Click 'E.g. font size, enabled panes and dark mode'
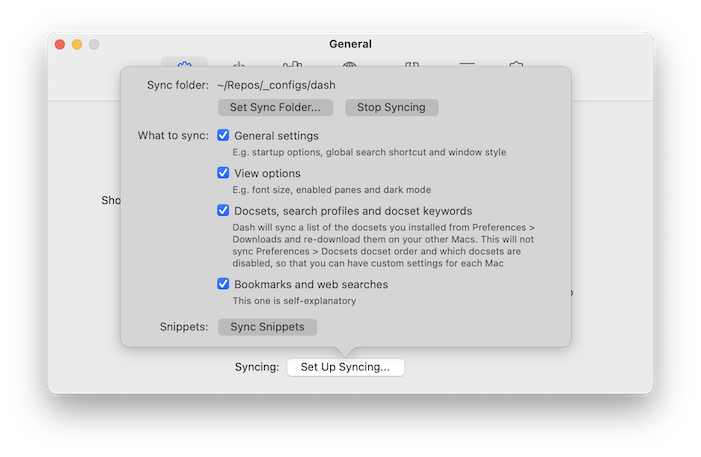 point(332,190)
